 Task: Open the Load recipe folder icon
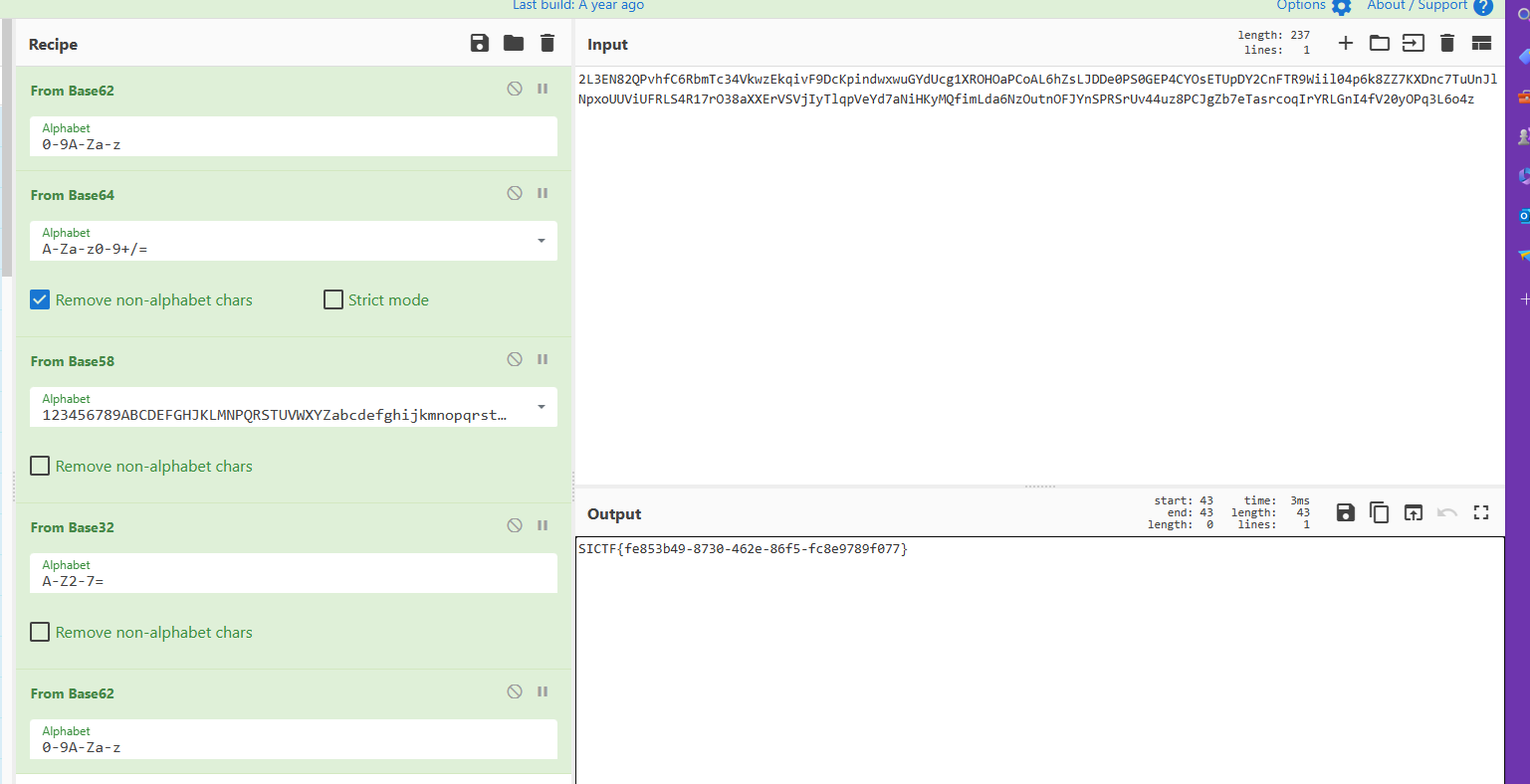pos(514,43)
